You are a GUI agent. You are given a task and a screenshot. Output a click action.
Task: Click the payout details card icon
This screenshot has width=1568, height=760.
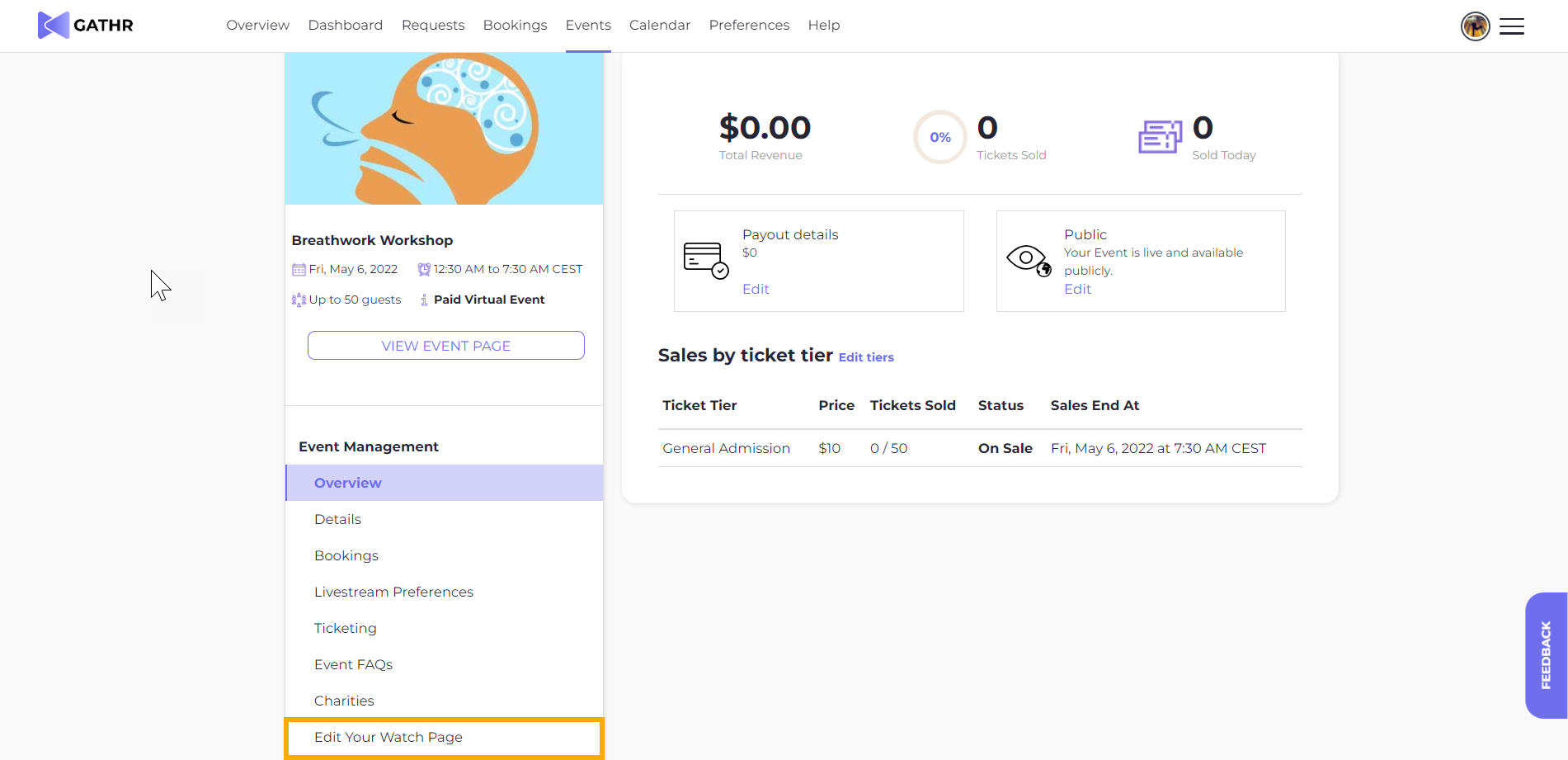[x=706, y=261]
